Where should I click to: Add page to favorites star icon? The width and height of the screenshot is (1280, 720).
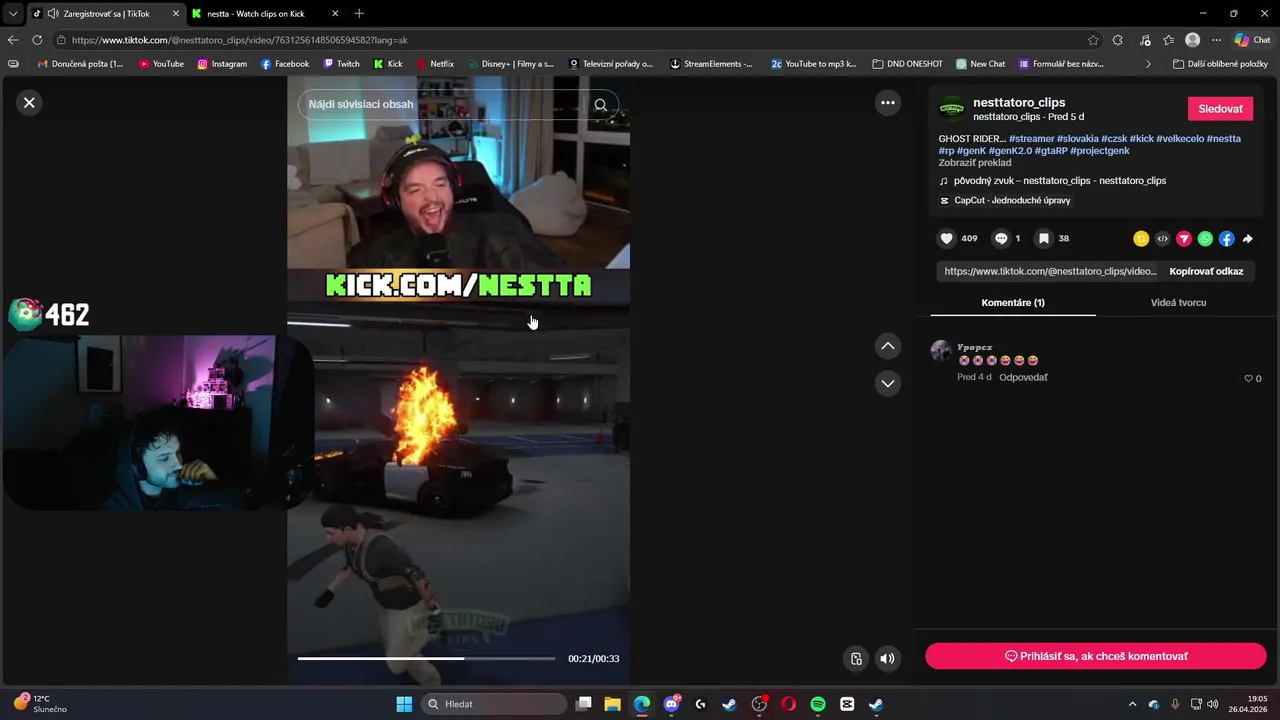tap(1093, 40)
